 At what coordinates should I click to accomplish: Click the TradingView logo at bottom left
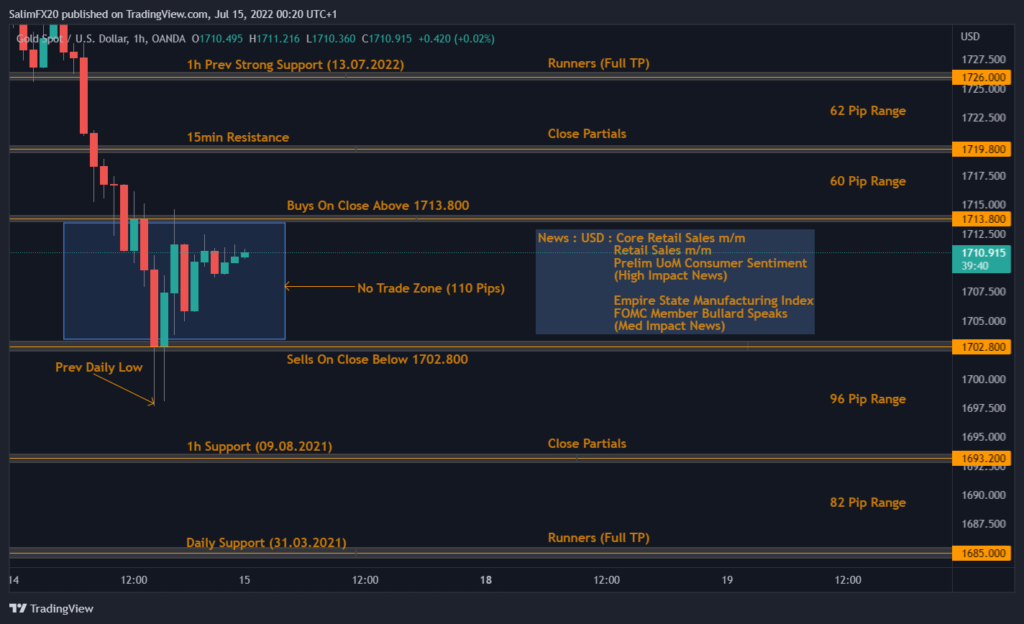tap(51, 608)
